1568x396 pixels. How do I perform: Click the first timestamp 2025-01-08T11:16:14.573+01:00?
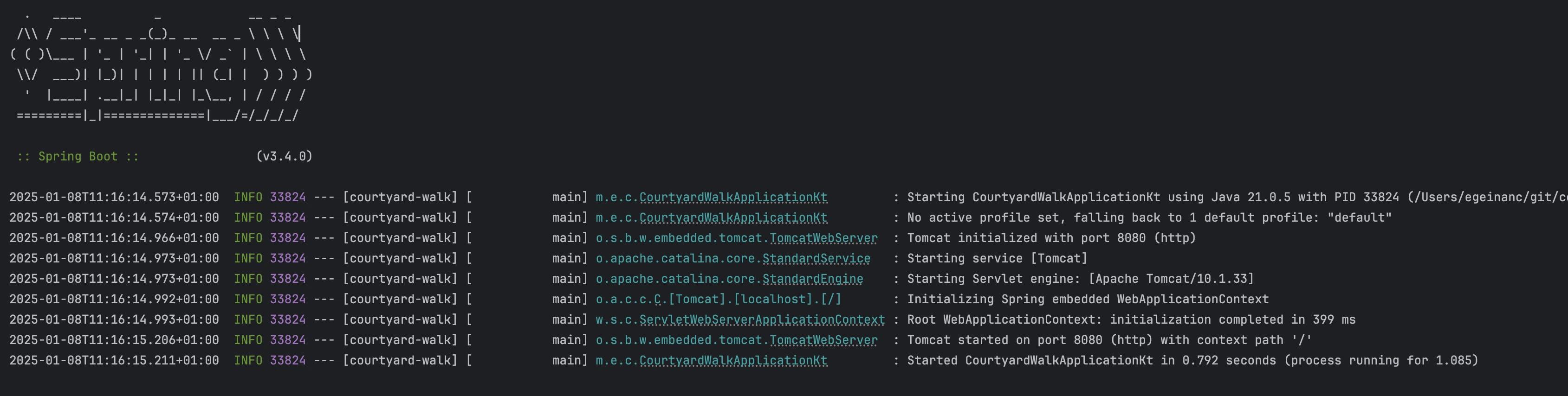click(x=114, y=197)
